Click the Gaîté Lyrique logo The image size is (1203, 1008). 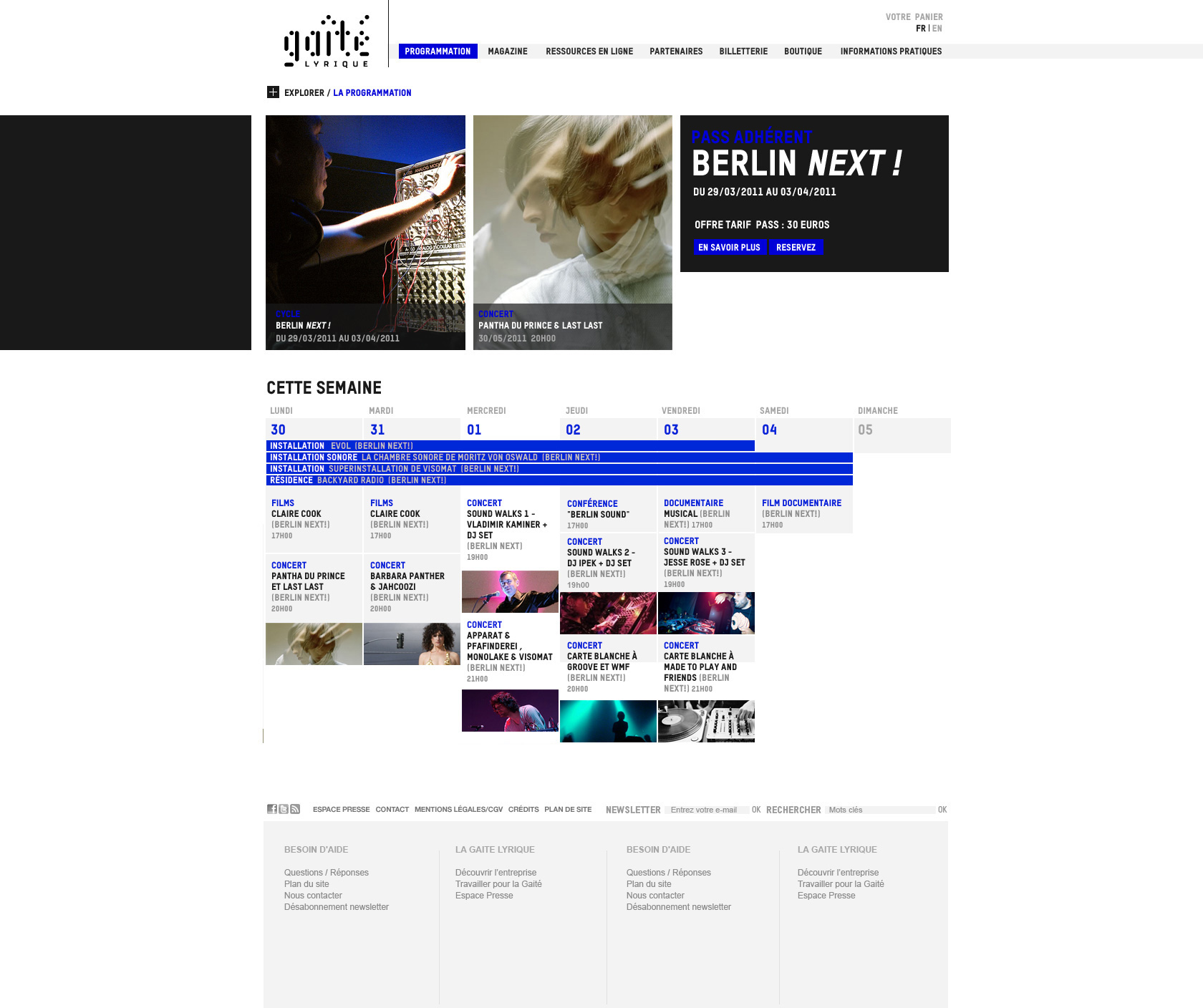(x=327, y=41)
